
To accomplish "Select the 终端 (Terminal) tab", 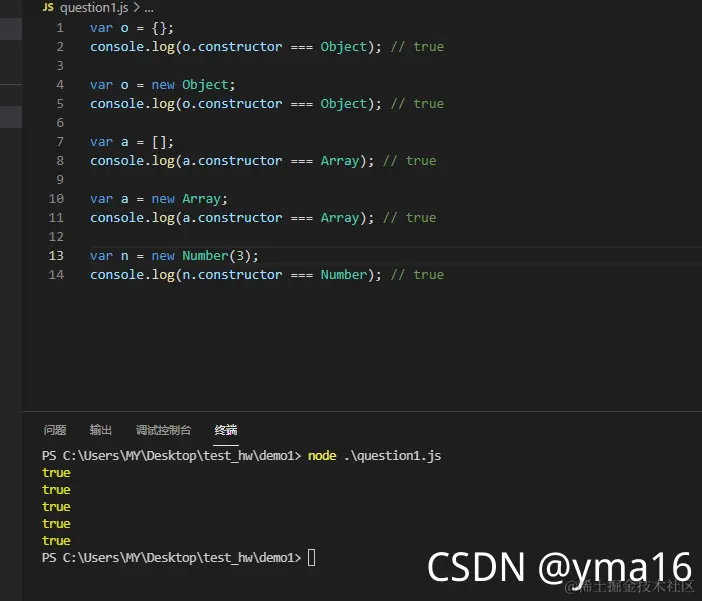I will click(x=226, y=430).
